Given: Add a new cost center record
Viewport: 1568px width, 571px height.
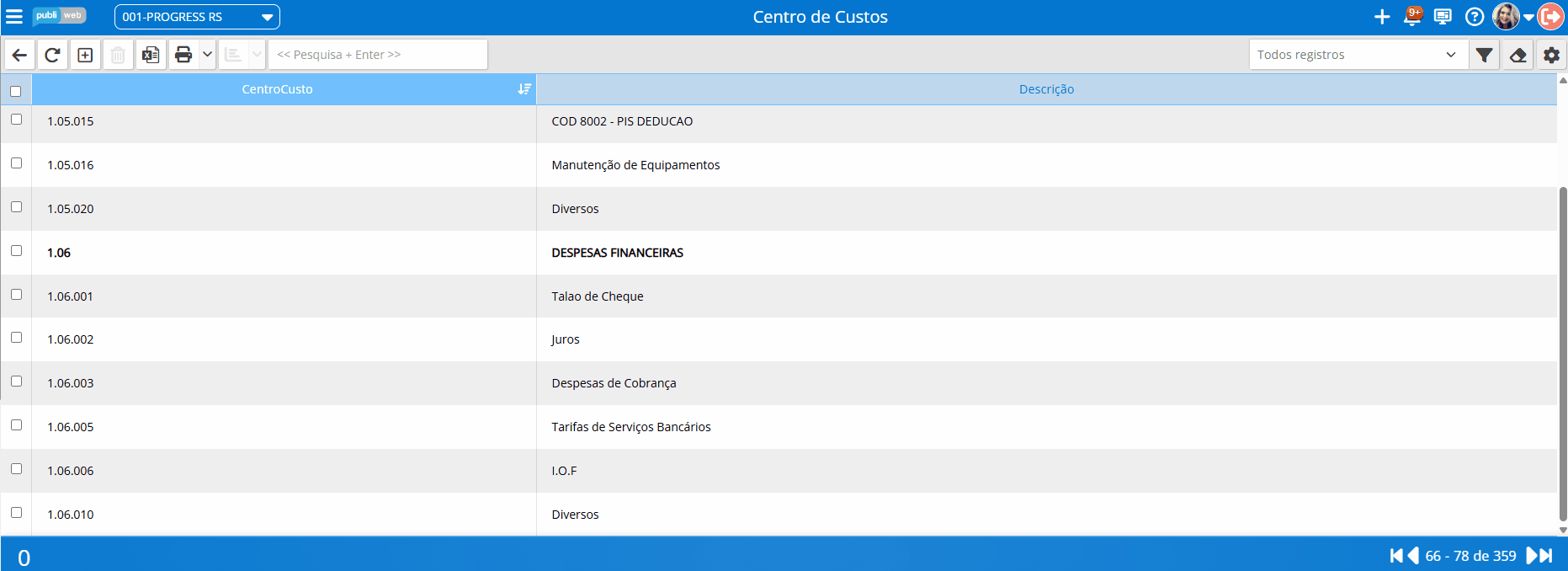Looking at the screenshot, I should (x=85, y=55).
